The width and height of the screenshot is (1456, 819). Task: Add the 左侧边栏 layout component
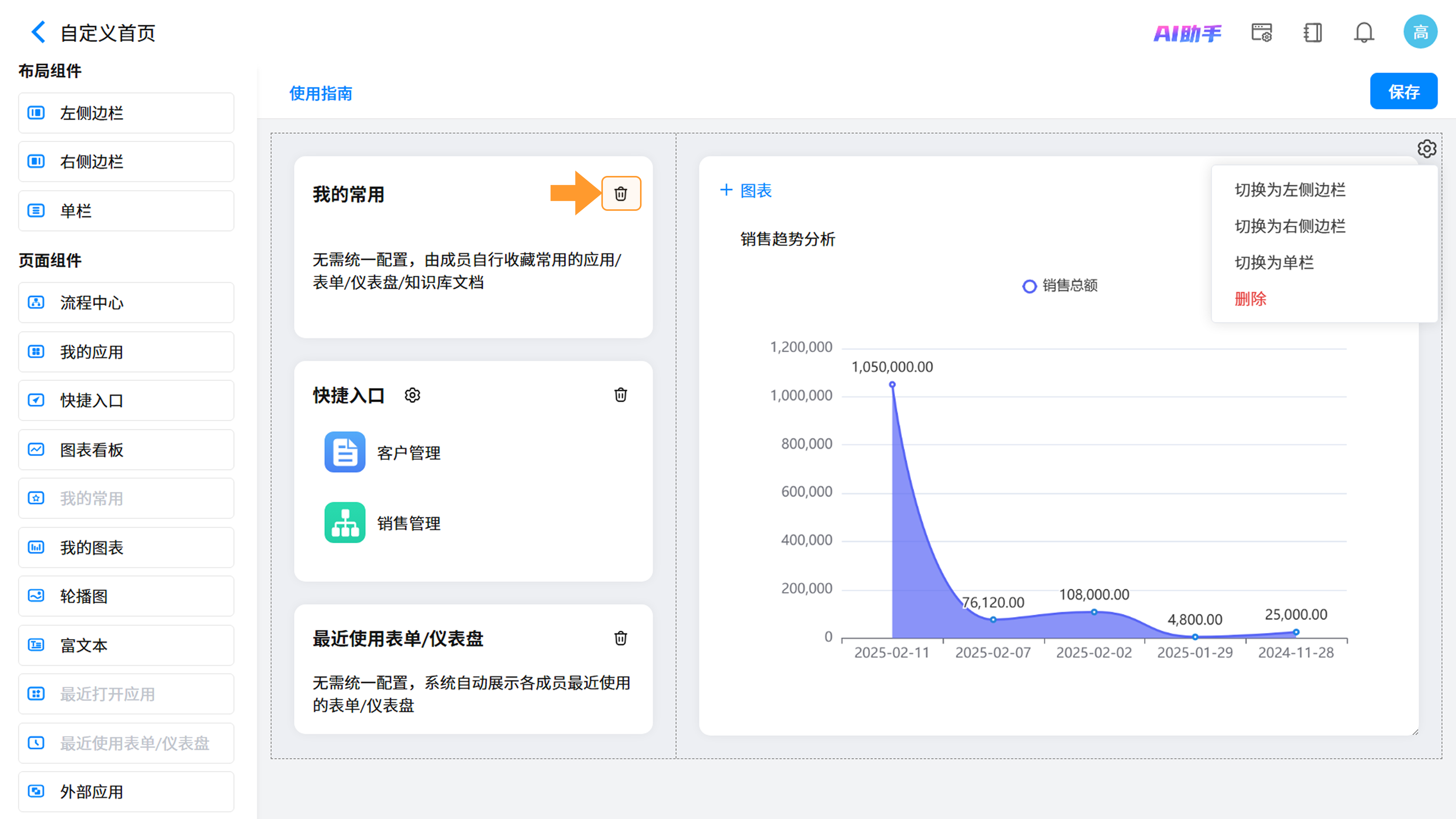126,113
